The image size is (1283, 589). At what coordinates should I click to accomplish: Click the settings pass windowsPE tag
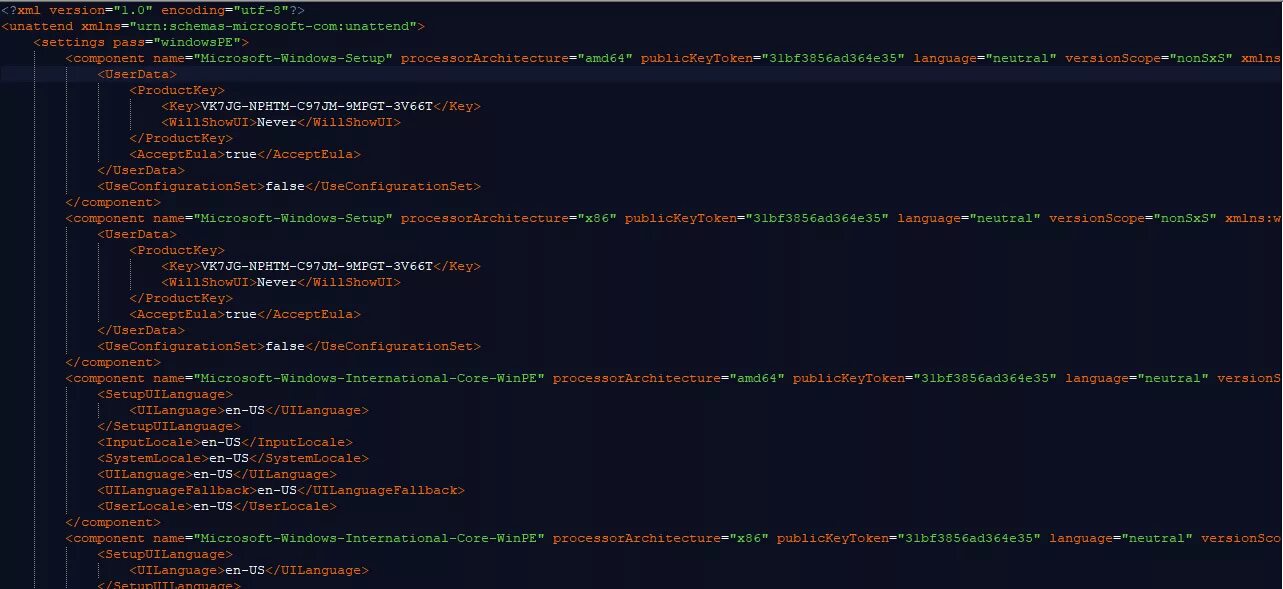pos(141,42)
